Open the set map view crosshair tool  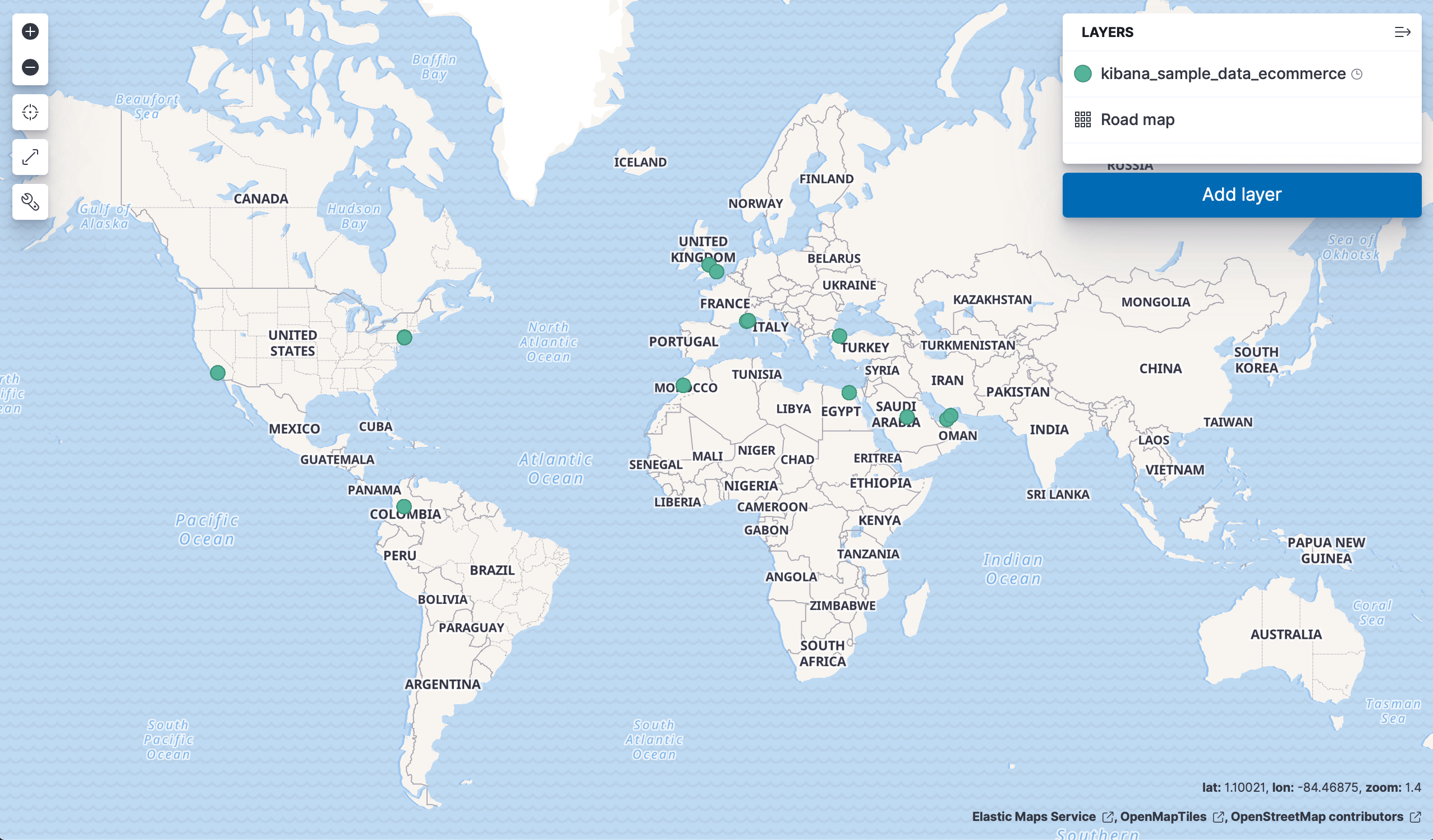click(30, 112)
